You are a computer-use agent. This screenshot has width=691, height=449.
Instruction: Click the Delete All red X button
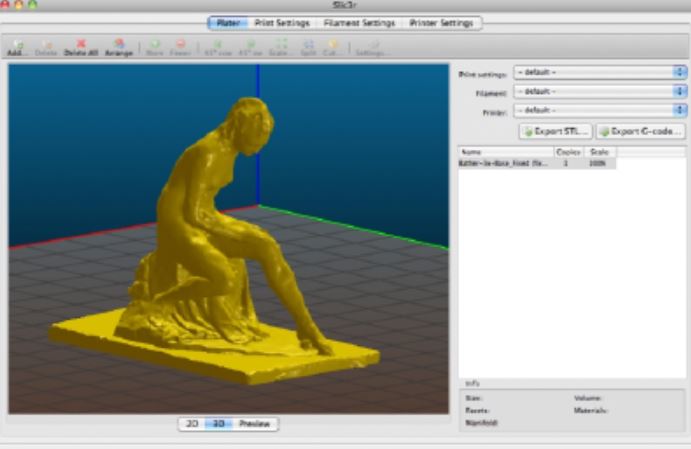pos(81,48)
